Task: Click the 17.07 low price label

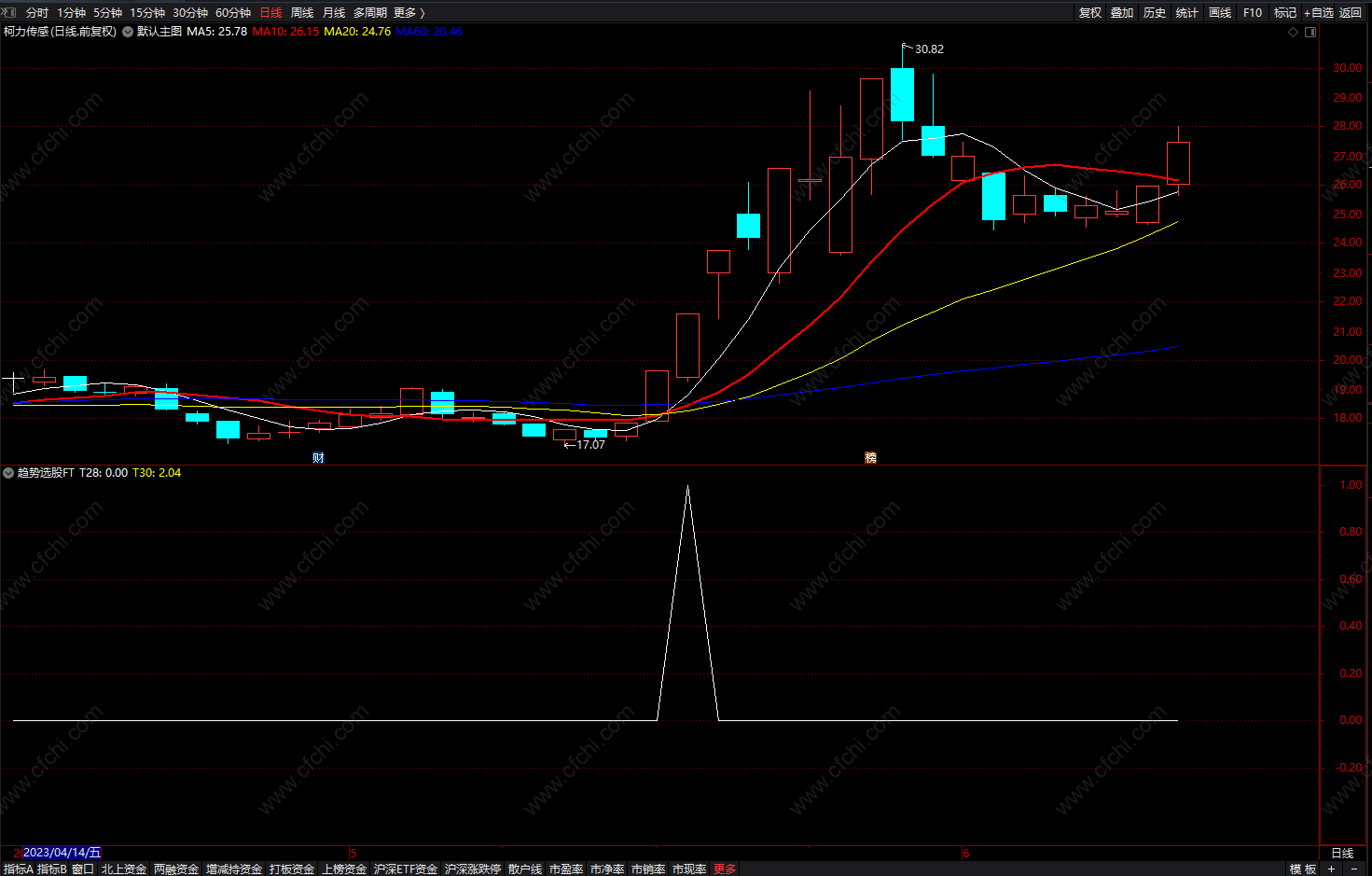Action: pyautogui.click(x=590, y=445)
